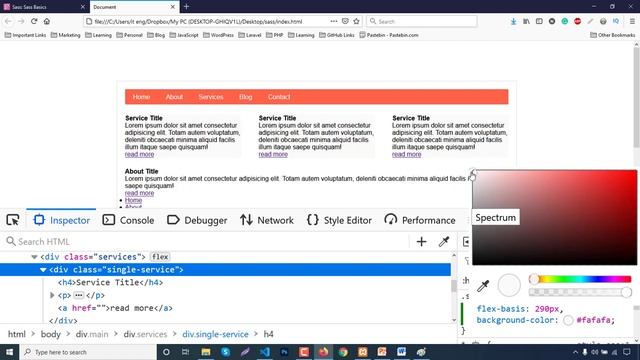This screenshot has height=360, width=640.
Task: Open Photoshop from the taskbar
Action: (284, 352)
